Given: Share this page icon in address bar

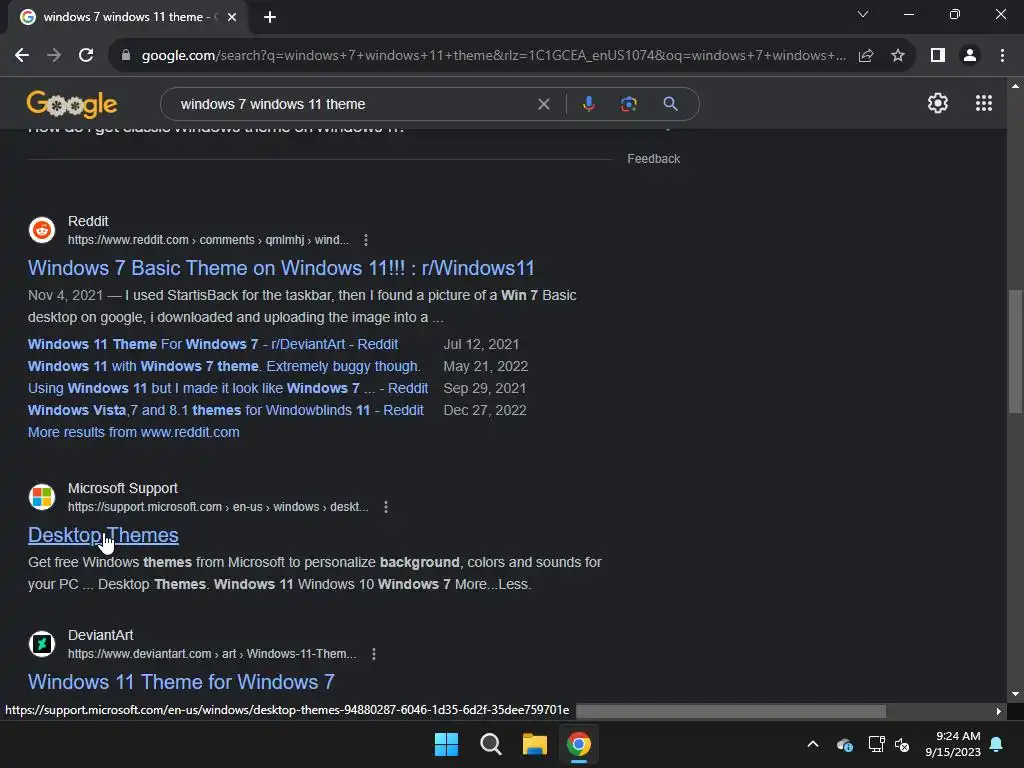Looking at the screenshot, I should click(866, 56).
